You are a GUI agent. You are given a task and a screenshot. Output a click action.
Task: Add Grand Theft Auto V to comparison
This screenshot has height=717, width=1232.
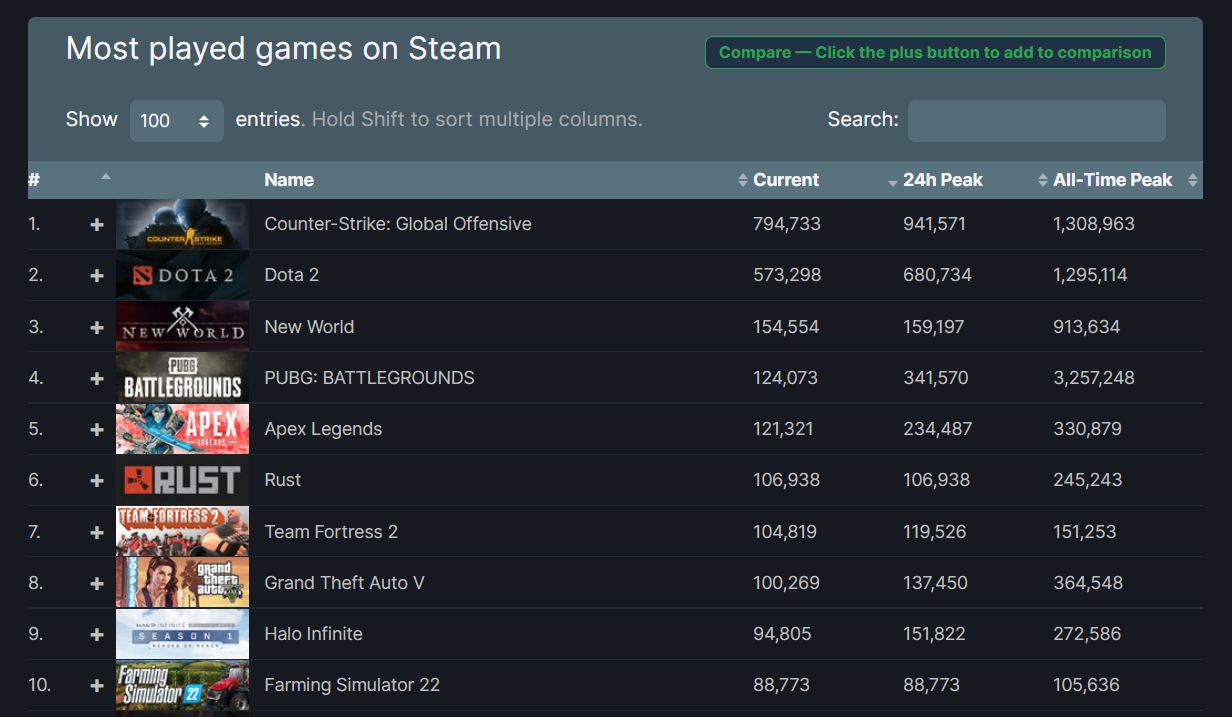[x=97, y=583]
